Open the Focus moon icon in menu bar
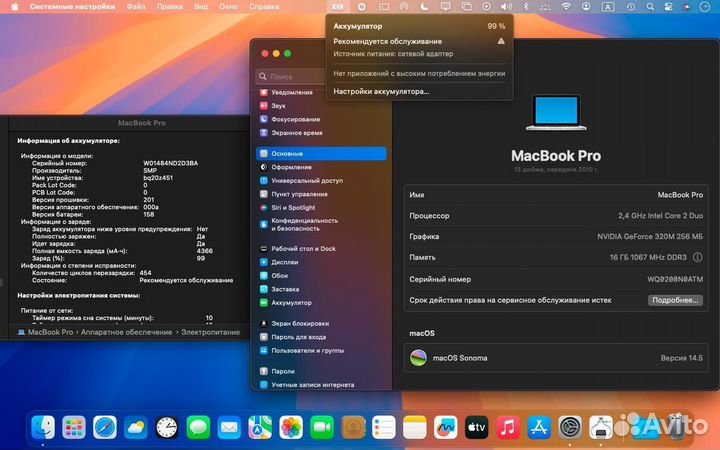The height and width of the screenshot is (450, 720). click(x=425, y=6)
